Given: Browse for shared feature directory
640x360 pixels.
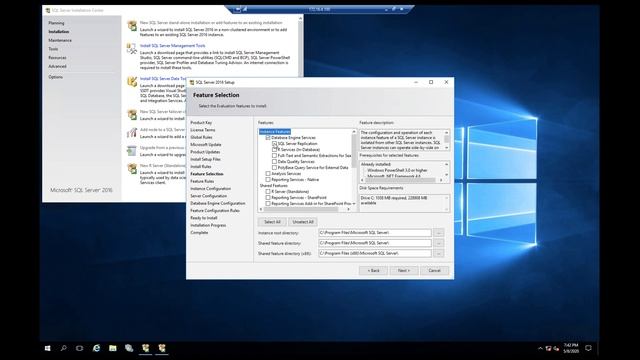Looking at the screenshot, I should tap(438, 243).
